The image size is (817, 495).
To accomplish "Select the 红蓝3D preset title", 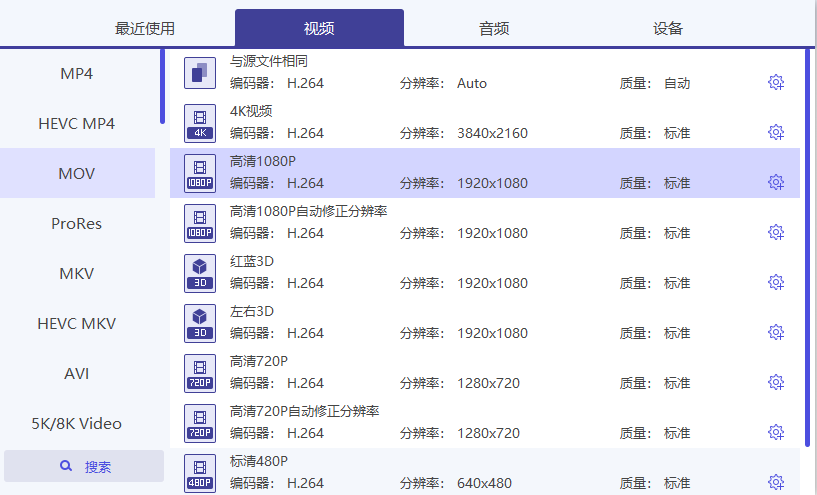I will 252,261.
